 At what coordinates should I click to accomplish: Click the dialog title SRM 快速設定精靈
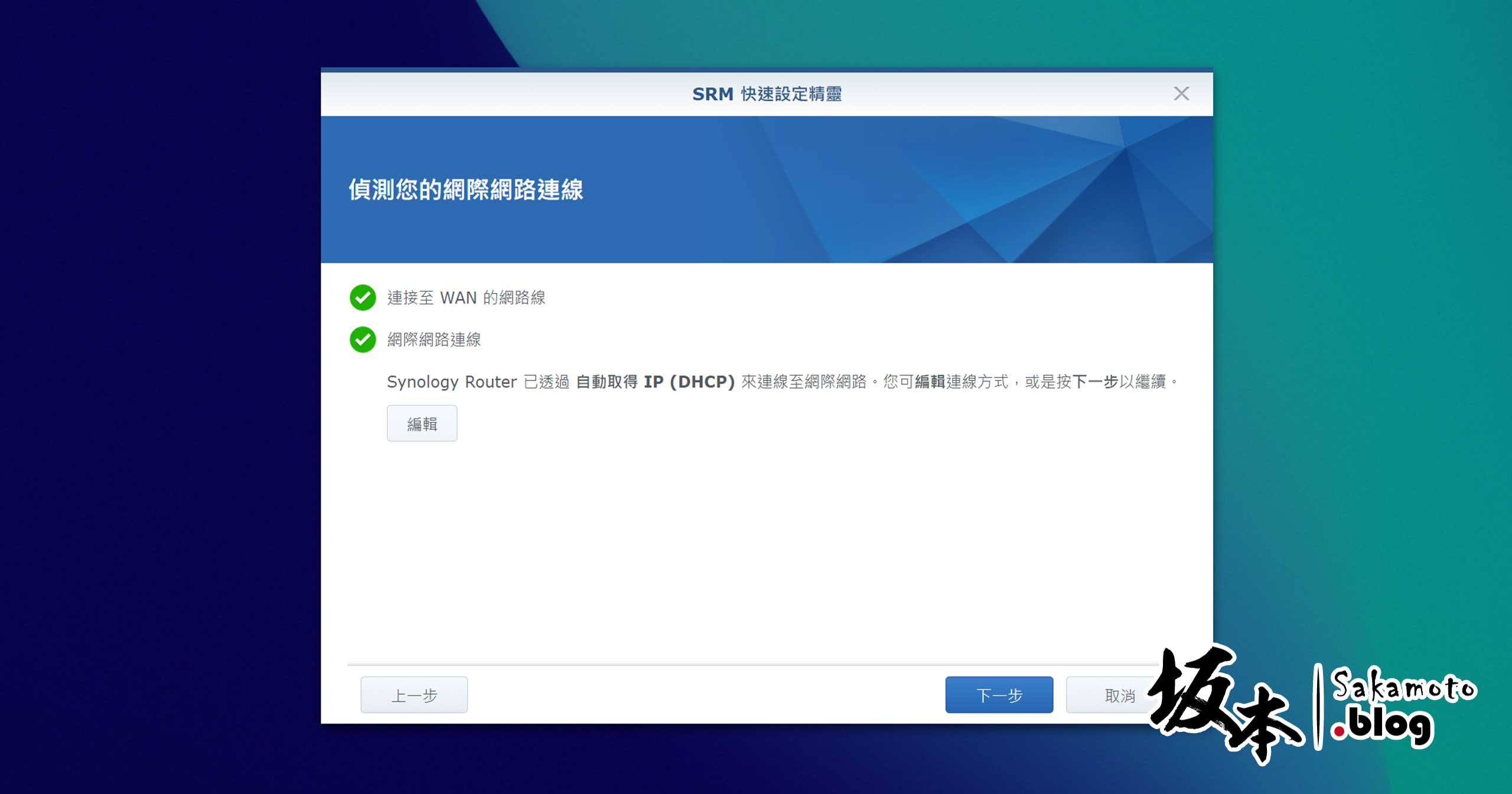(767, 94)
